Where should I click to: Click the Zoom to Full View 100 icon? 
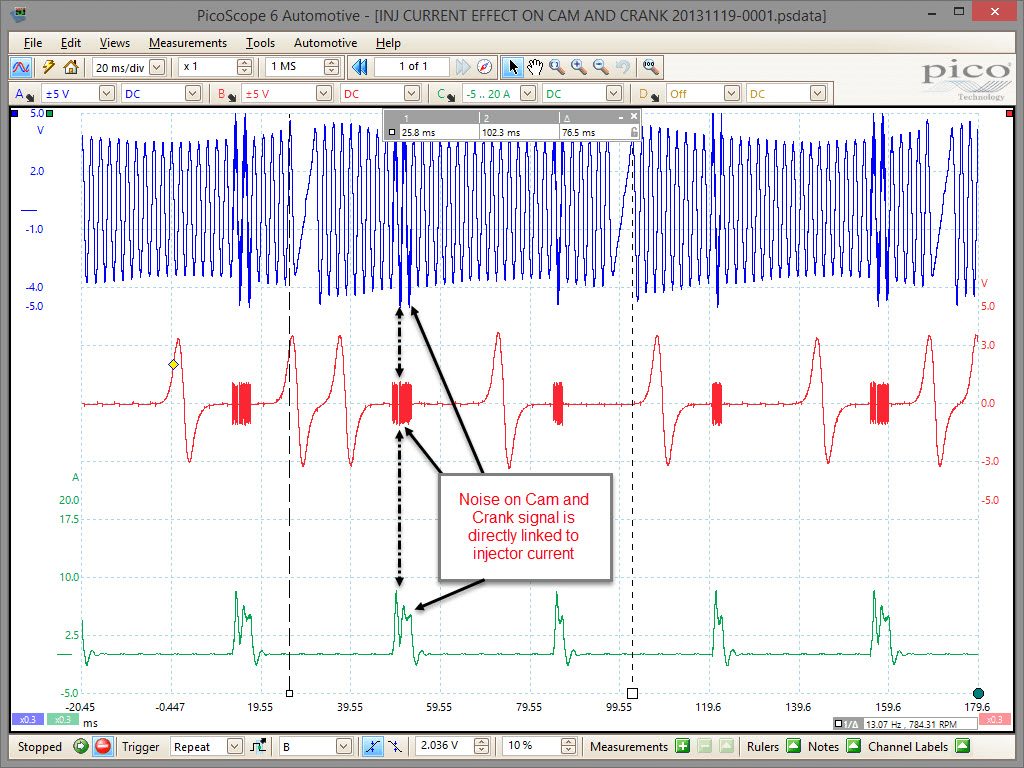point(650,67)
